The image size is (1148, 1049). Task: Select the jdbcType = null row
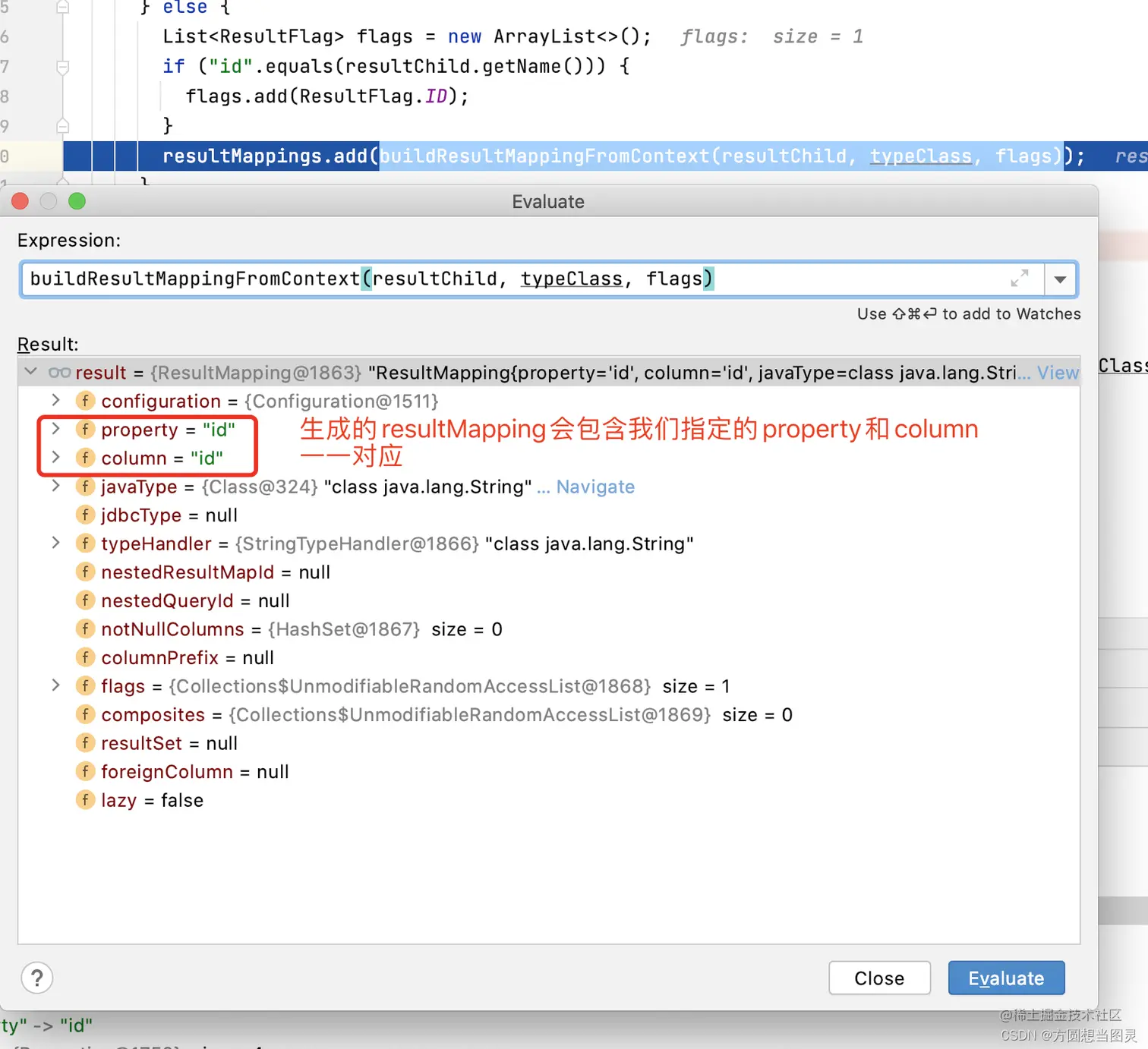548,515
